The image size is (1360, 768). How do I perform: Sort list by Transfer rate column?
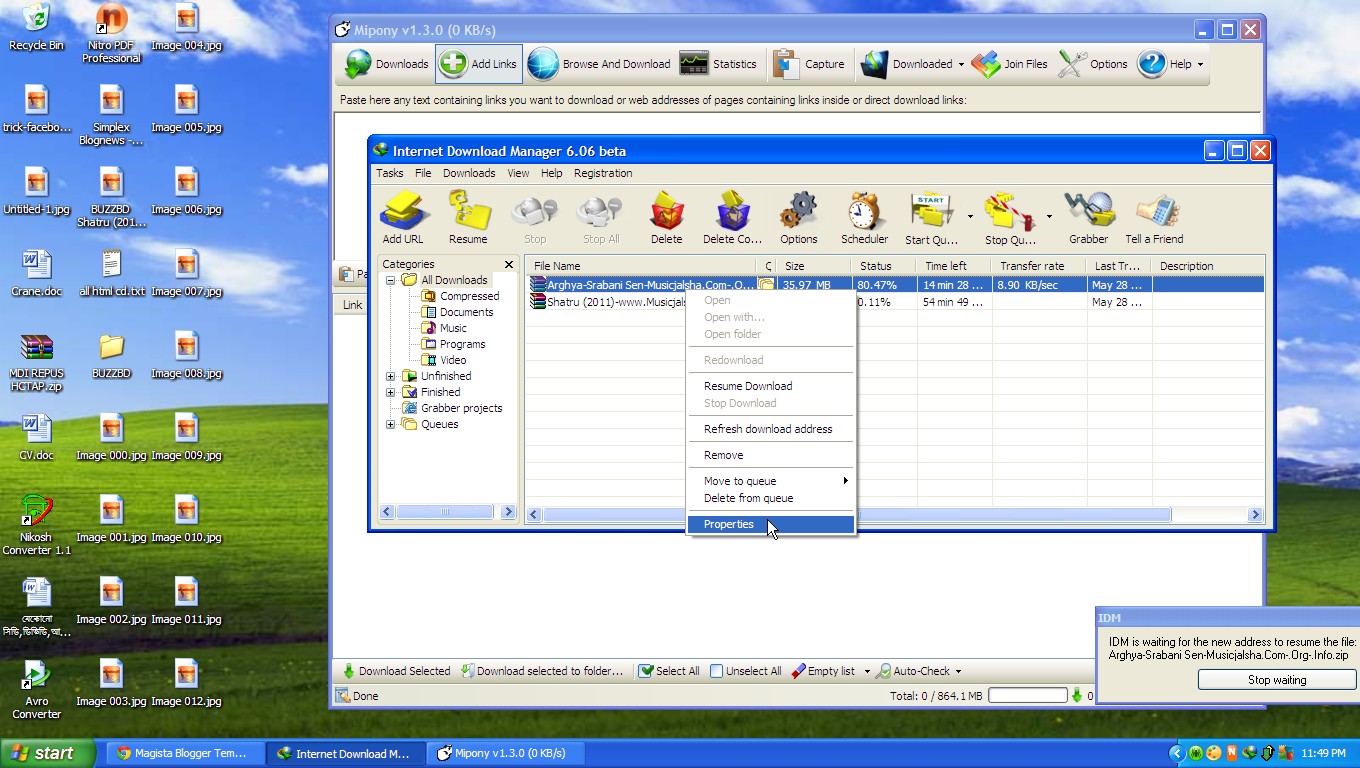[x=1040, y=266]
